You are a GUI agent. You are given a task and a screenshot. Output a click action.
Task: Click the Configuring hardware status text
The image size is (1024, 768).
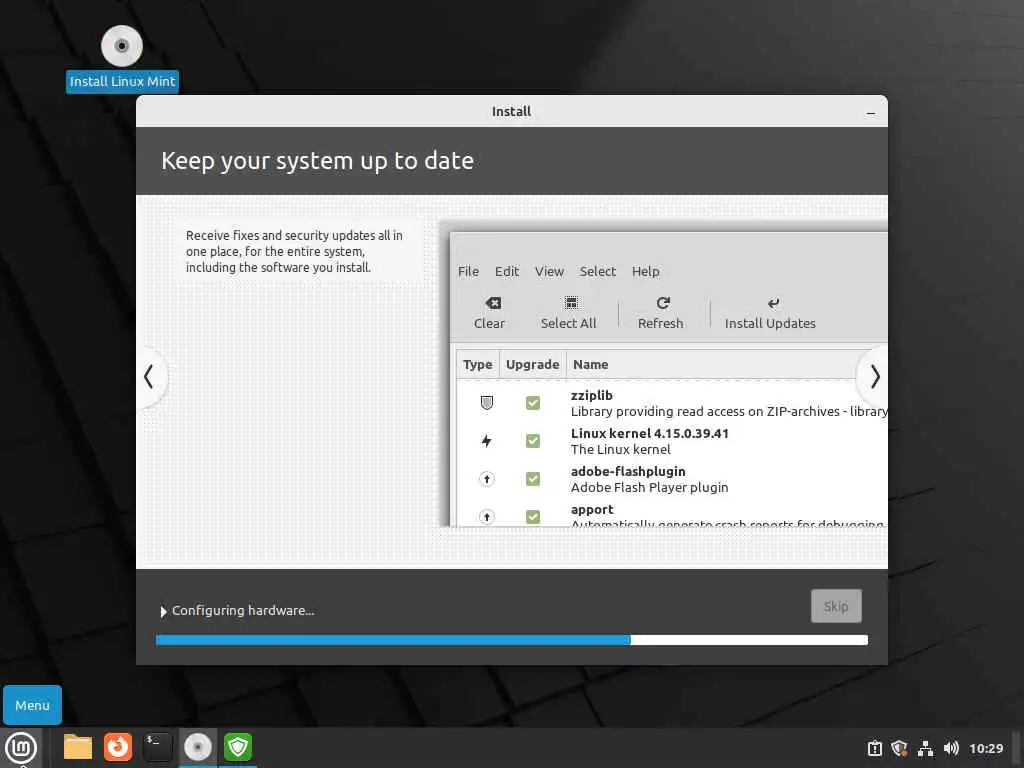point(243,611)
